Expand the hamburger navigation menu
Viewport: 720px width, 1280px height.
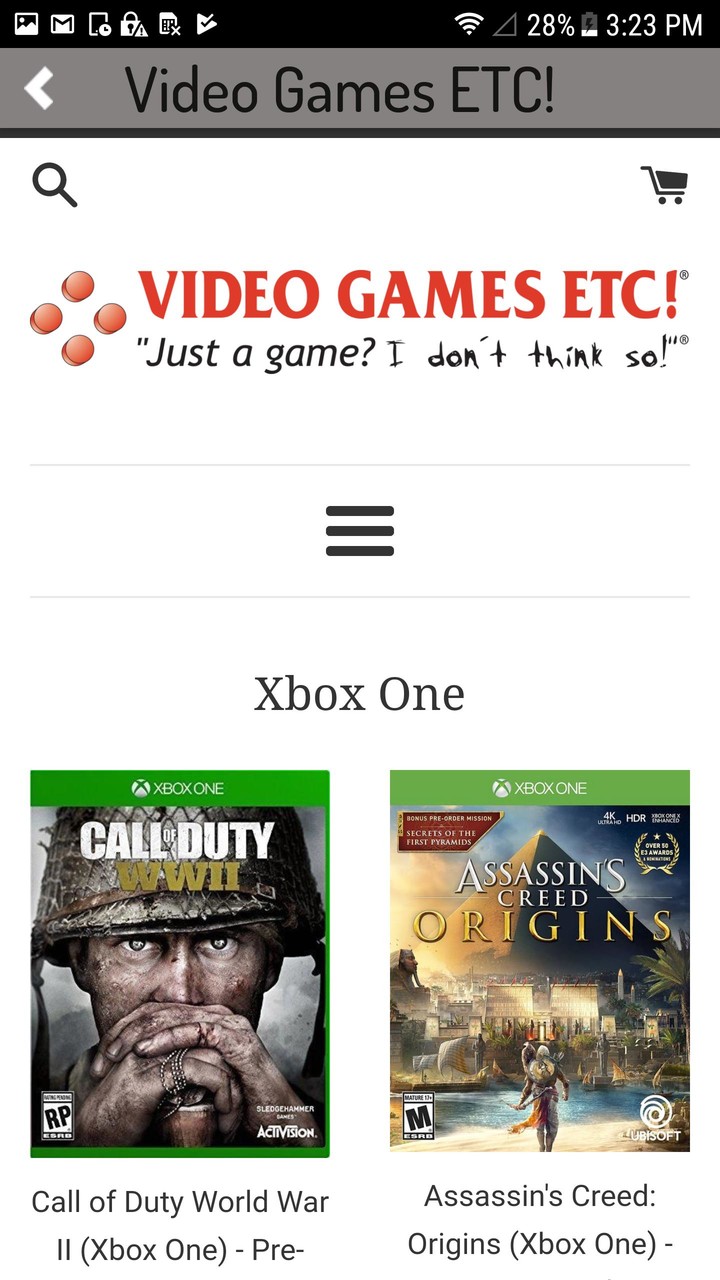tap(360, 531)
